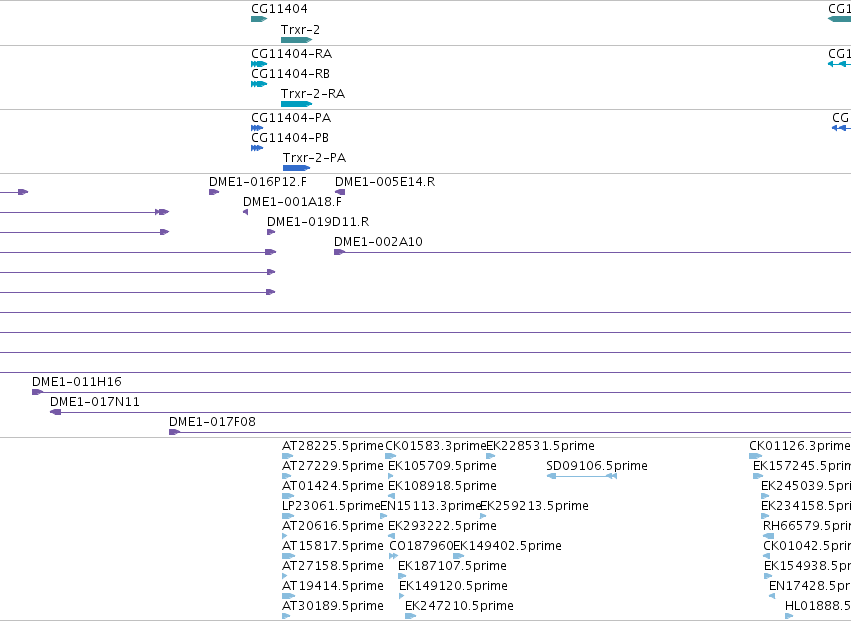This screenshot has height=621, width=851.
Task: Select the AT19414.5prime EST glyph
Action: coord(289,596)
